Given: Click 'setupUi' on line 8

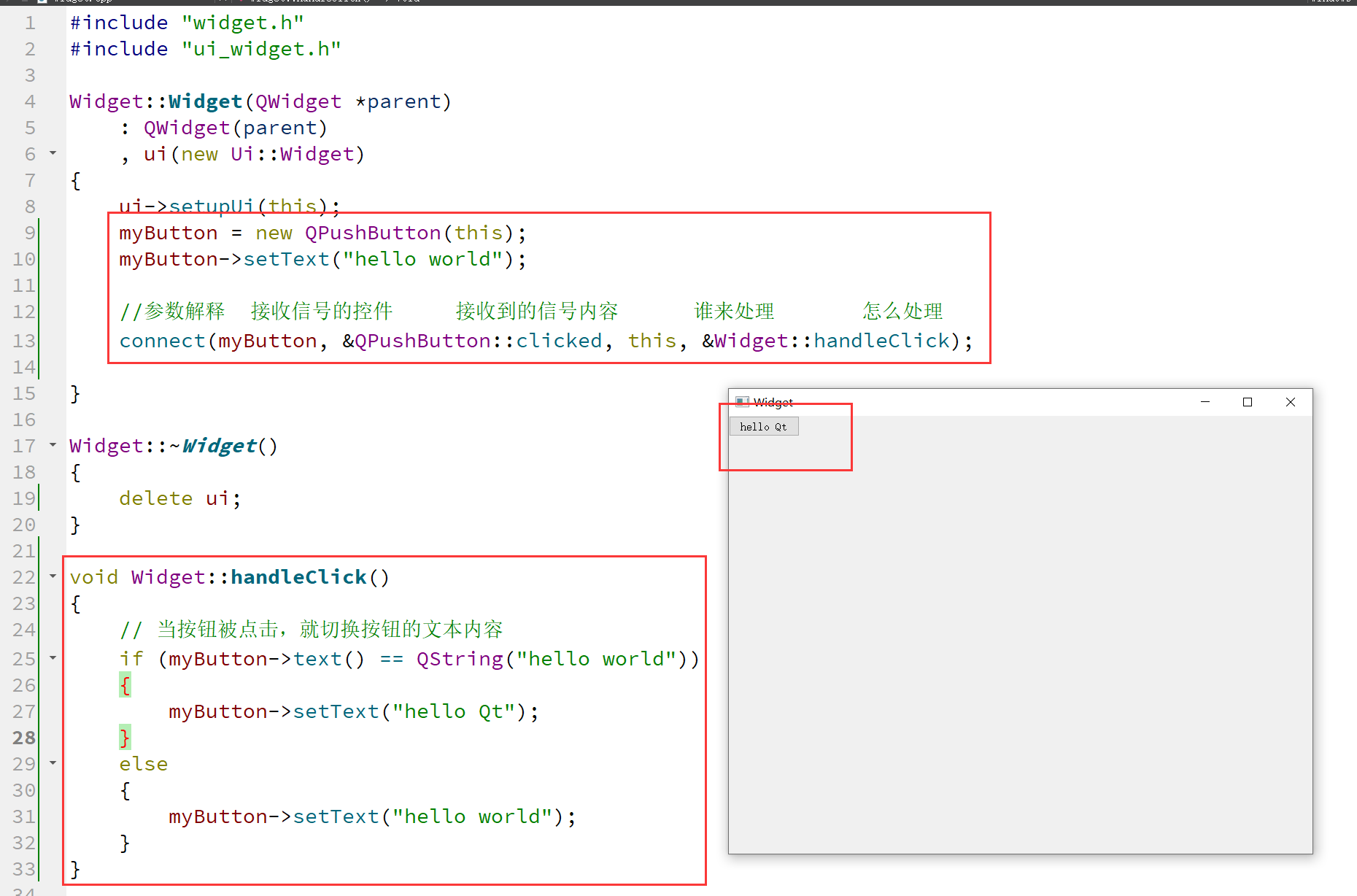Looking at the screenshot, I should click(x=212, y=206).
